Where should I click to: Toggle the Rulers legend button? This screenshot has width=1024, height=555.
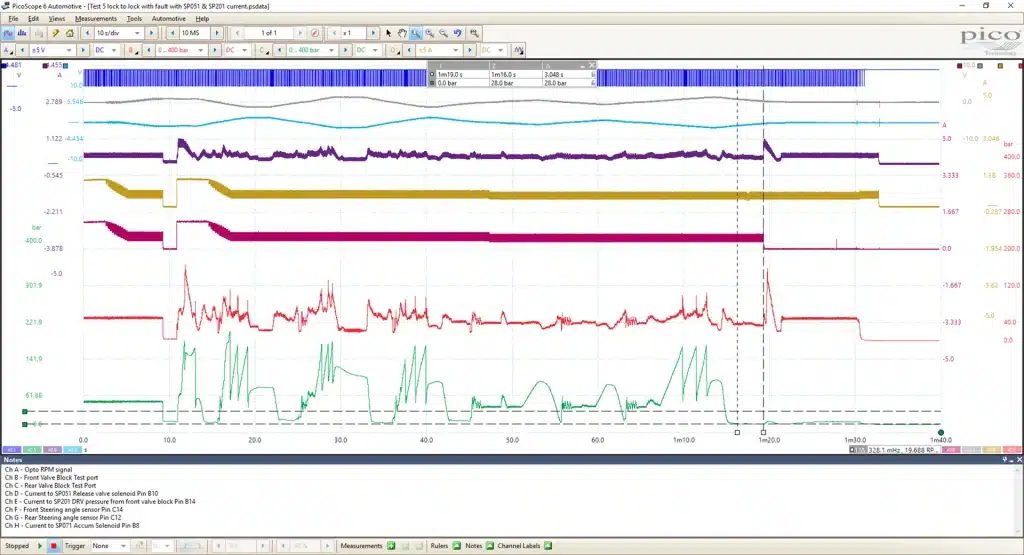pos(456,546)
